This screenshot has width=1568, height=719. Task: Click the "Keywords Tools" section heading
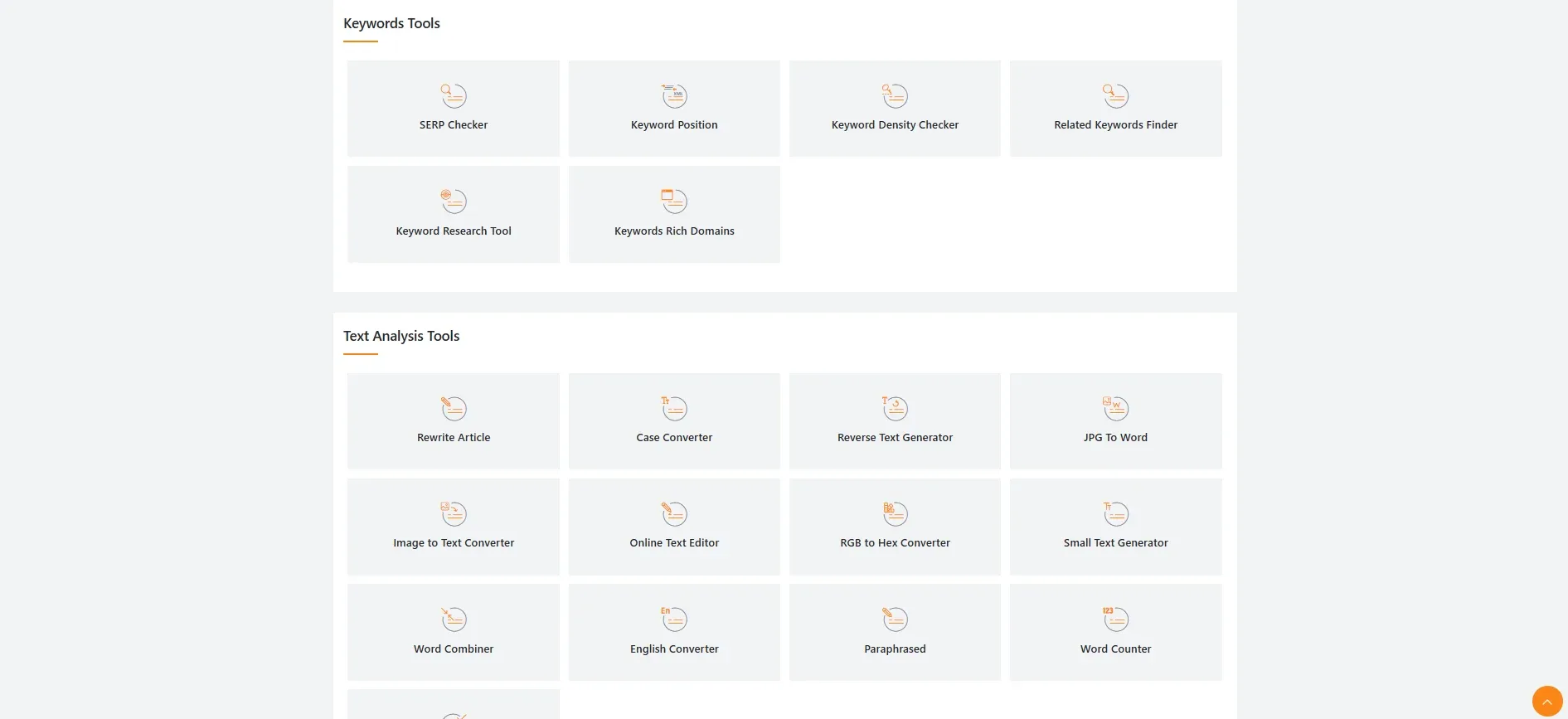click(391, 23)
